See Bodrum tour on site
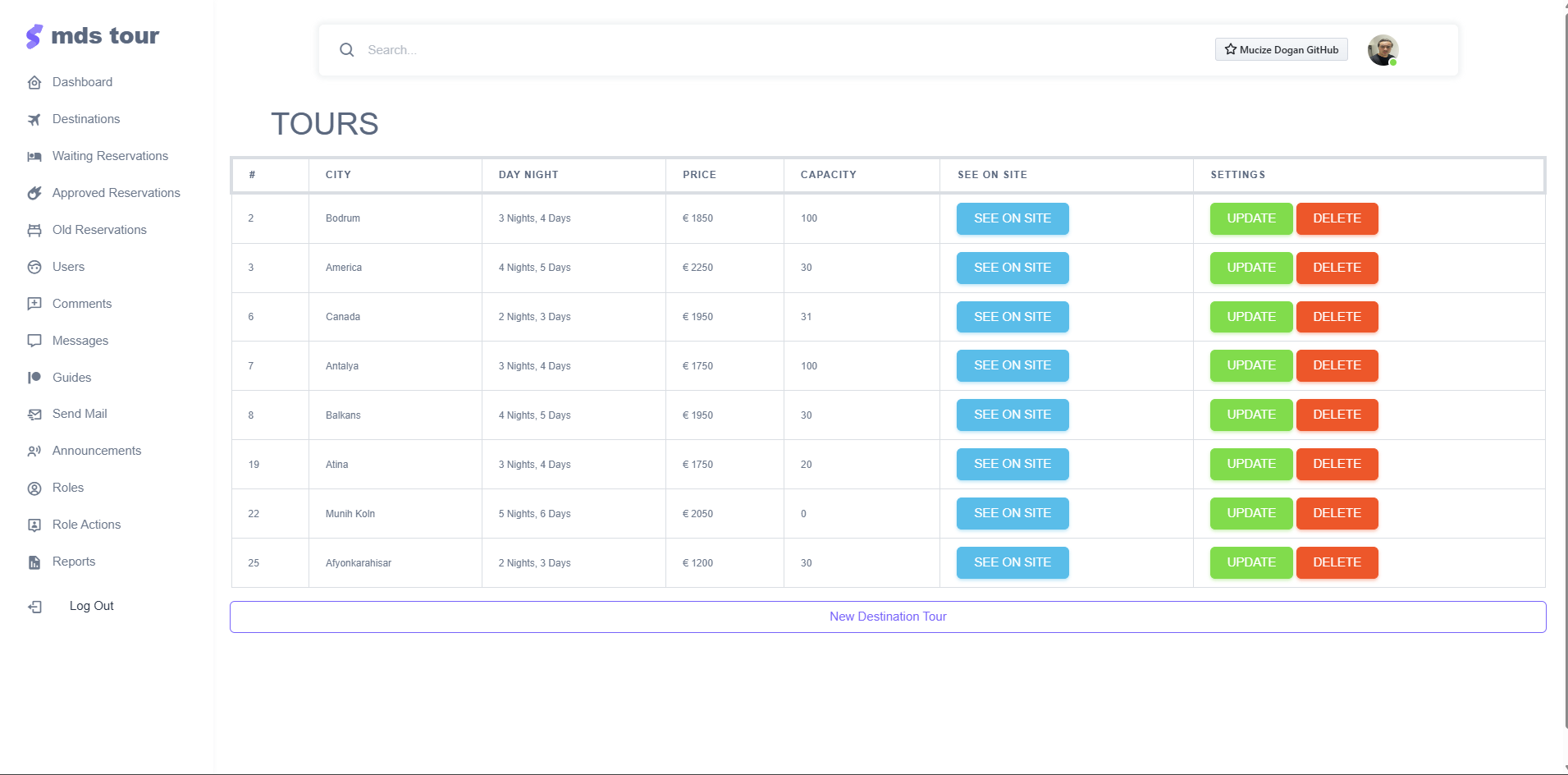 click(1013, 218)
